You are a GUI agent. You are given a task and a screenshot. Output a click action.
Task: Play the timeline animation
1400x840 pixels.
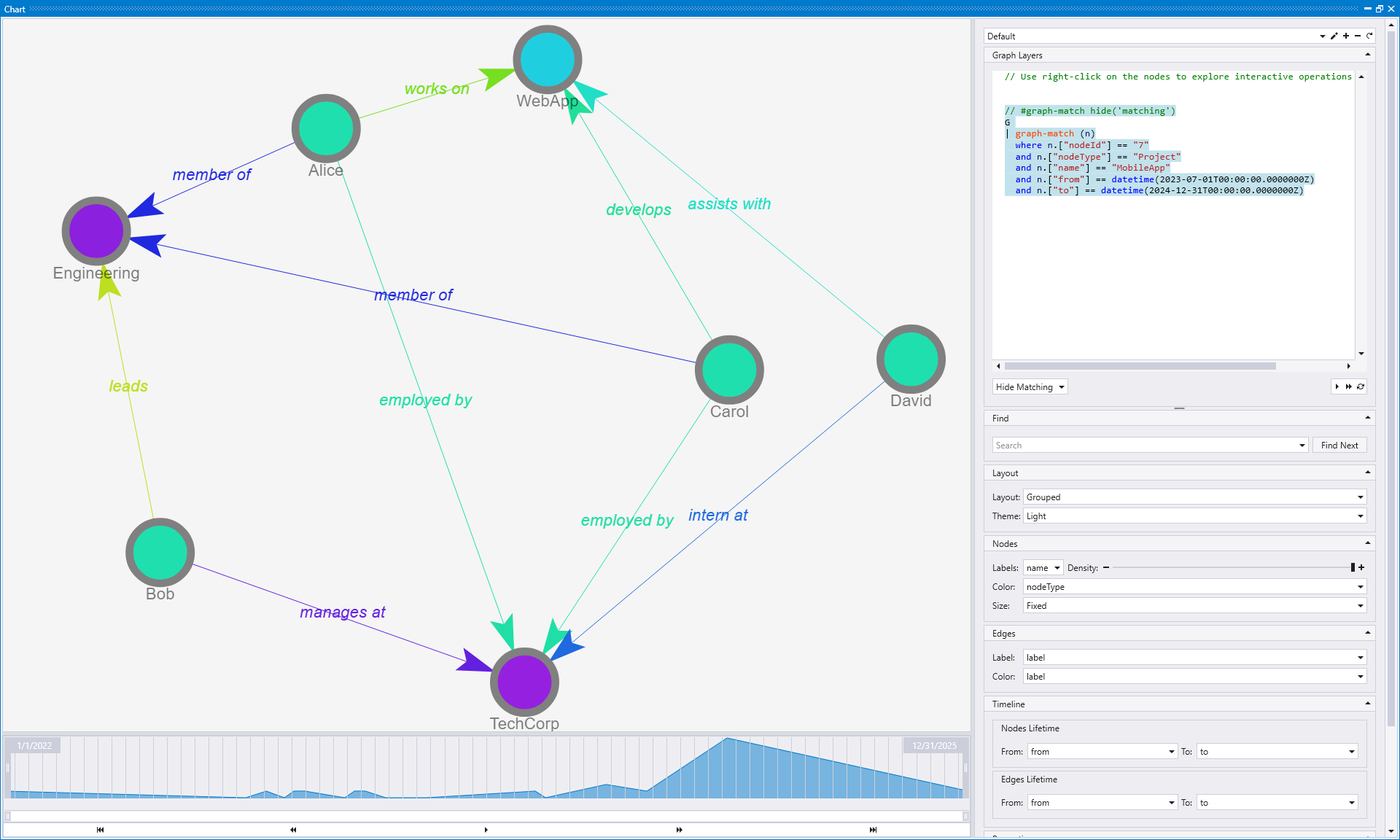coord(485,830)
